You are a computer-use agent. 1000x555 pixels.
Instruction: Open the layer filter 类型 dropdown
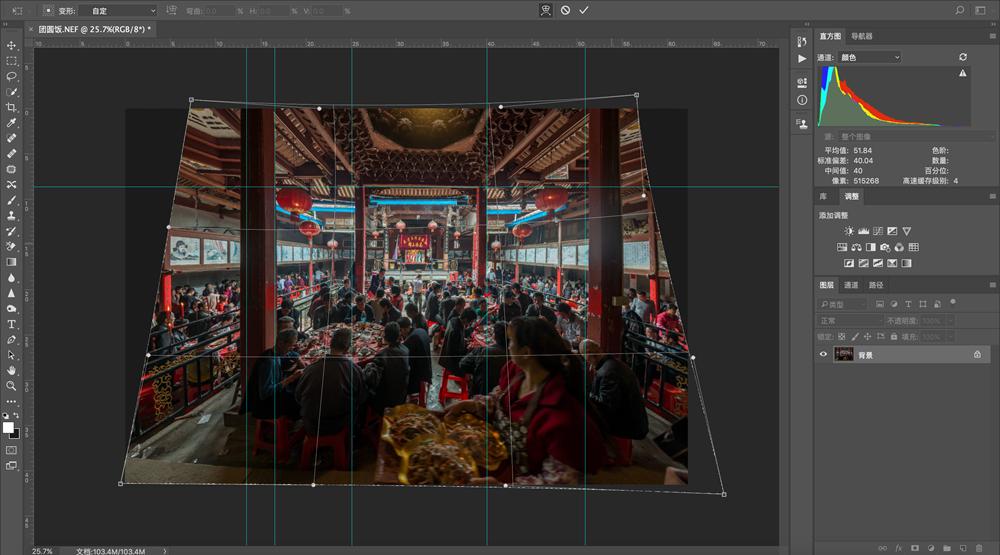[842, 304]
